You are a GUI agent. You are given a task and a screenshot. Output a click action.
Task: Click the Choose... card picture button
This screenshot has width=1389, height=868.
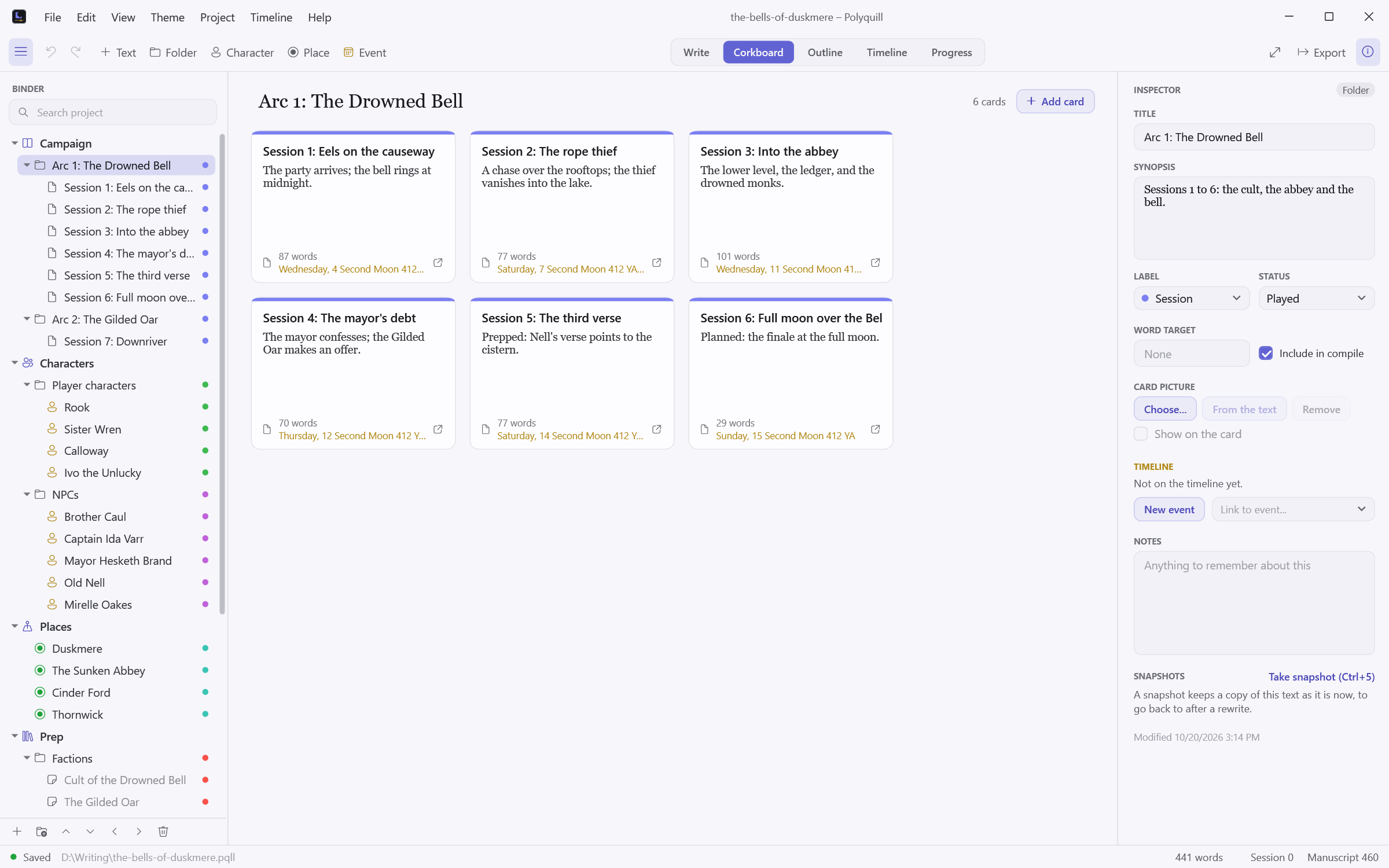point(1165,409)
